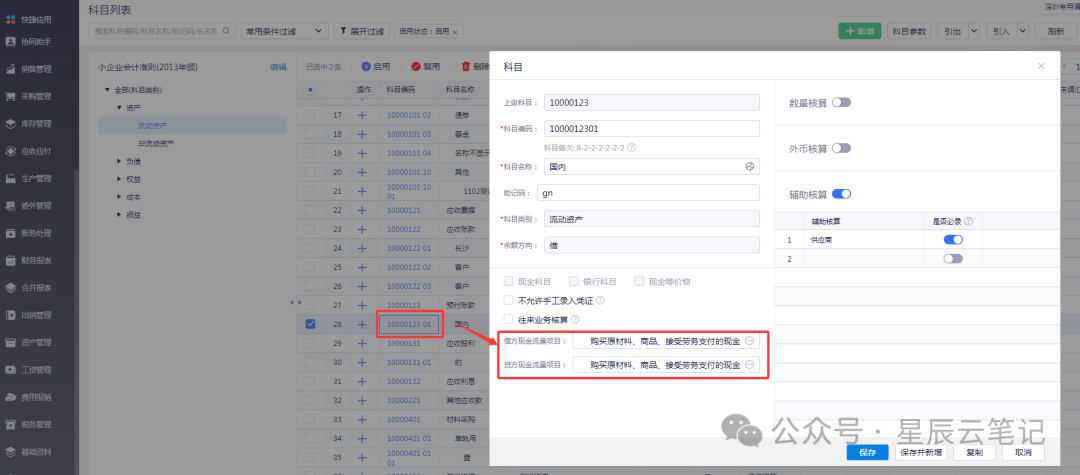1080x475 pixels.
Task: Click the 助记码 input field
Action: coord(647,193)
